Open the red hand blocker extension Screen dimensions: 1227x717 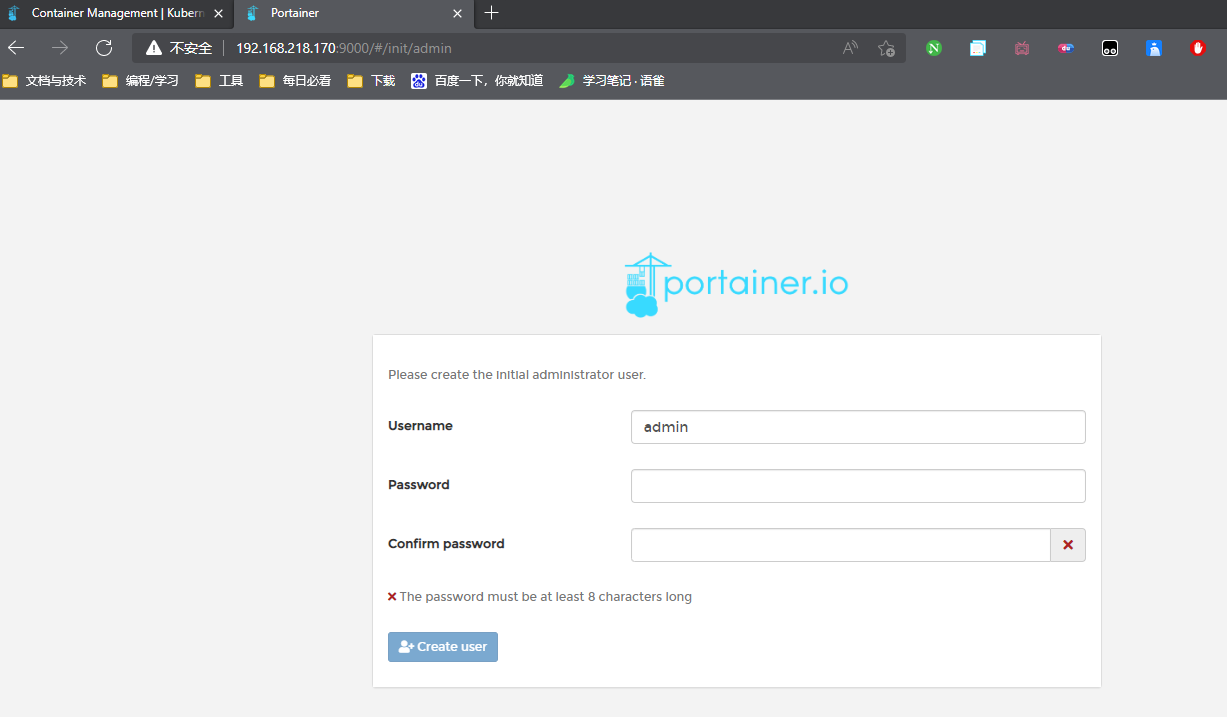[1198, 48]
